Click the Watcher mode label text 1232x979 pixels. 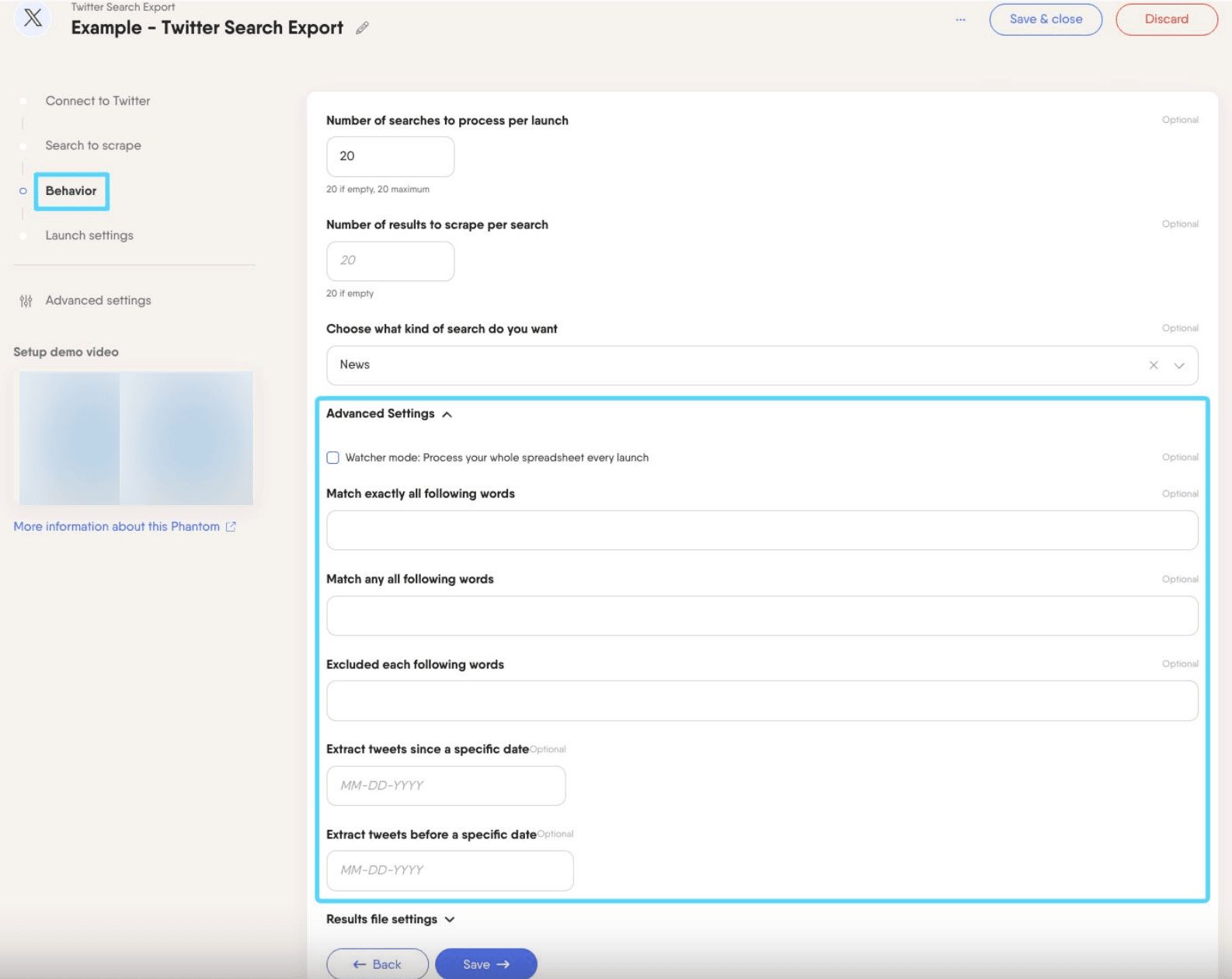pos(497,458)
